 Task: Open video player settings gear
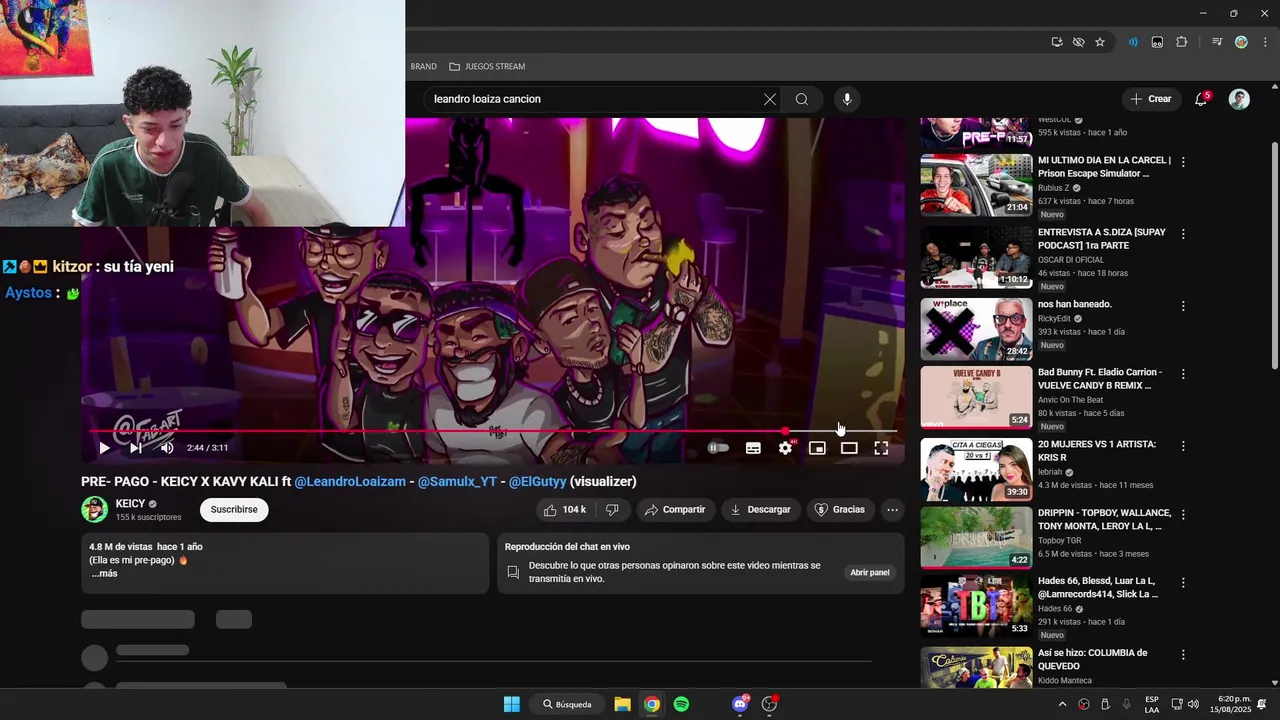(x=786, y=448)
